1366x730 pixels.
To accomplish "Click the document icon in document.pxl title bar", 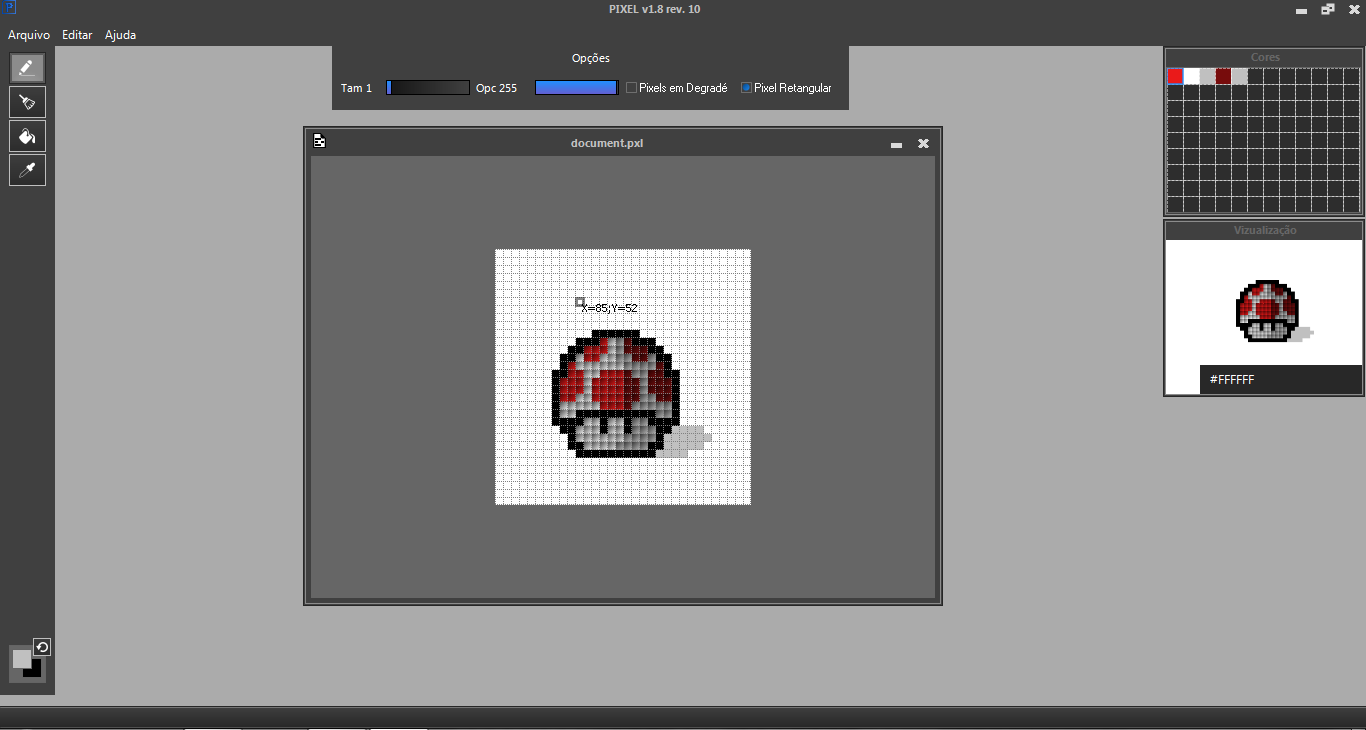I will 319,141.
